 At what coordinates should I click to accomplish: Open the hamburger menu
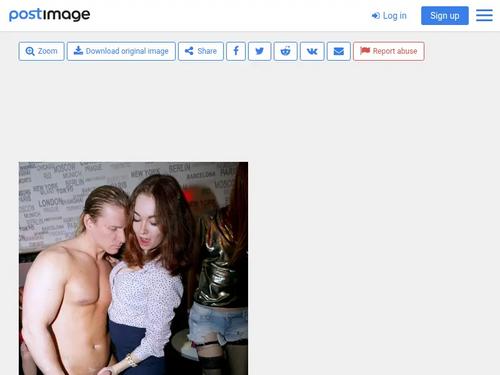click(484, 15)
